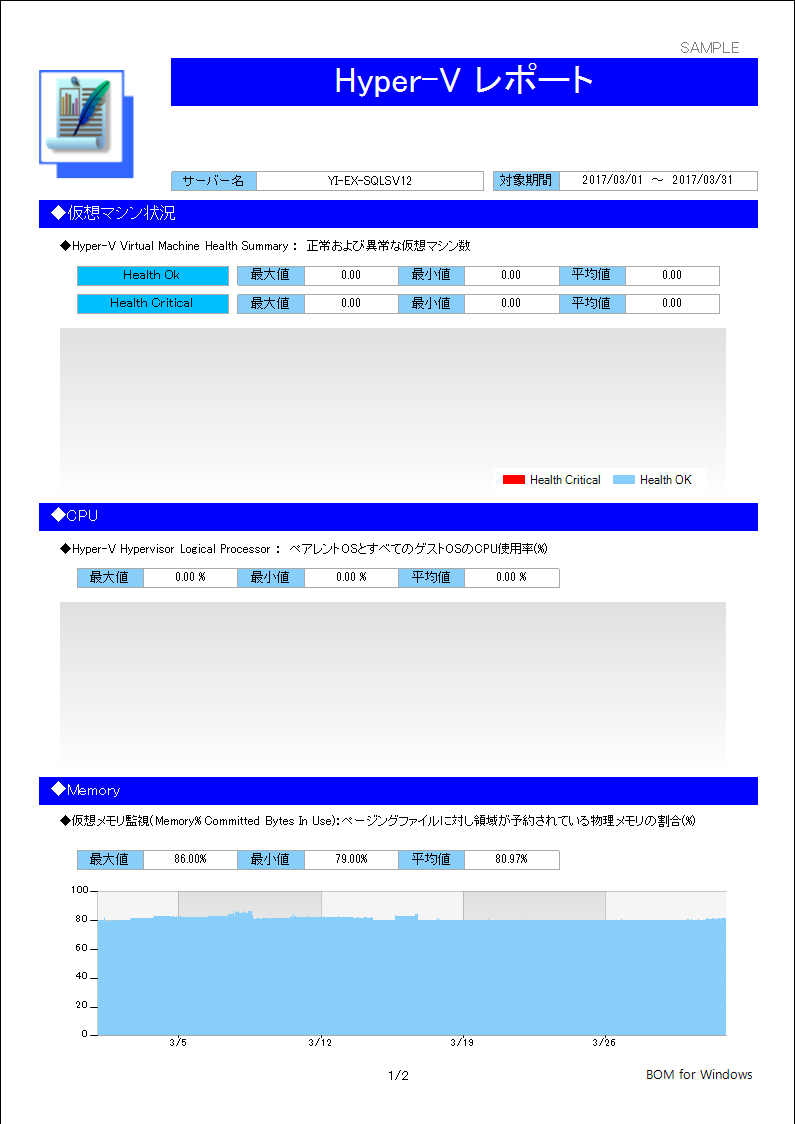
Task: Select the server name value YI-EX-SQLSV12
Action: click(370, 181)
